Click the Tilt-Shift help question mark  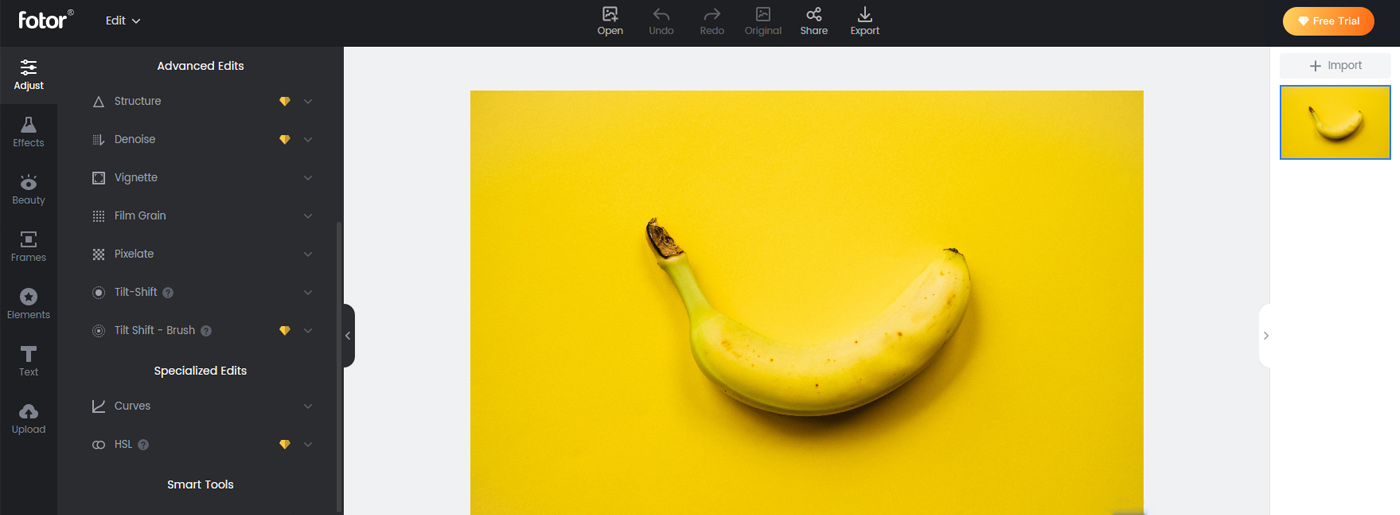(x=168, y=293)
